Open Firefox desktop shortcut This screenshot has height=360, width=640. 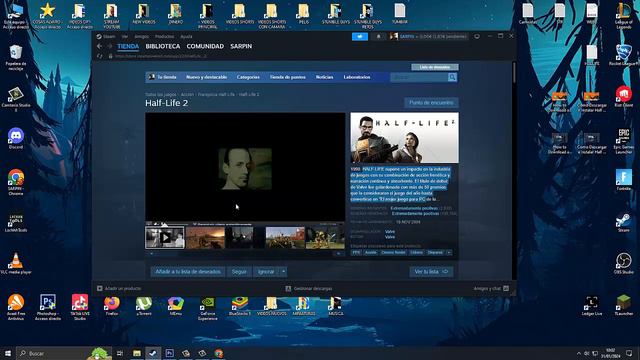tap(111, 306)
